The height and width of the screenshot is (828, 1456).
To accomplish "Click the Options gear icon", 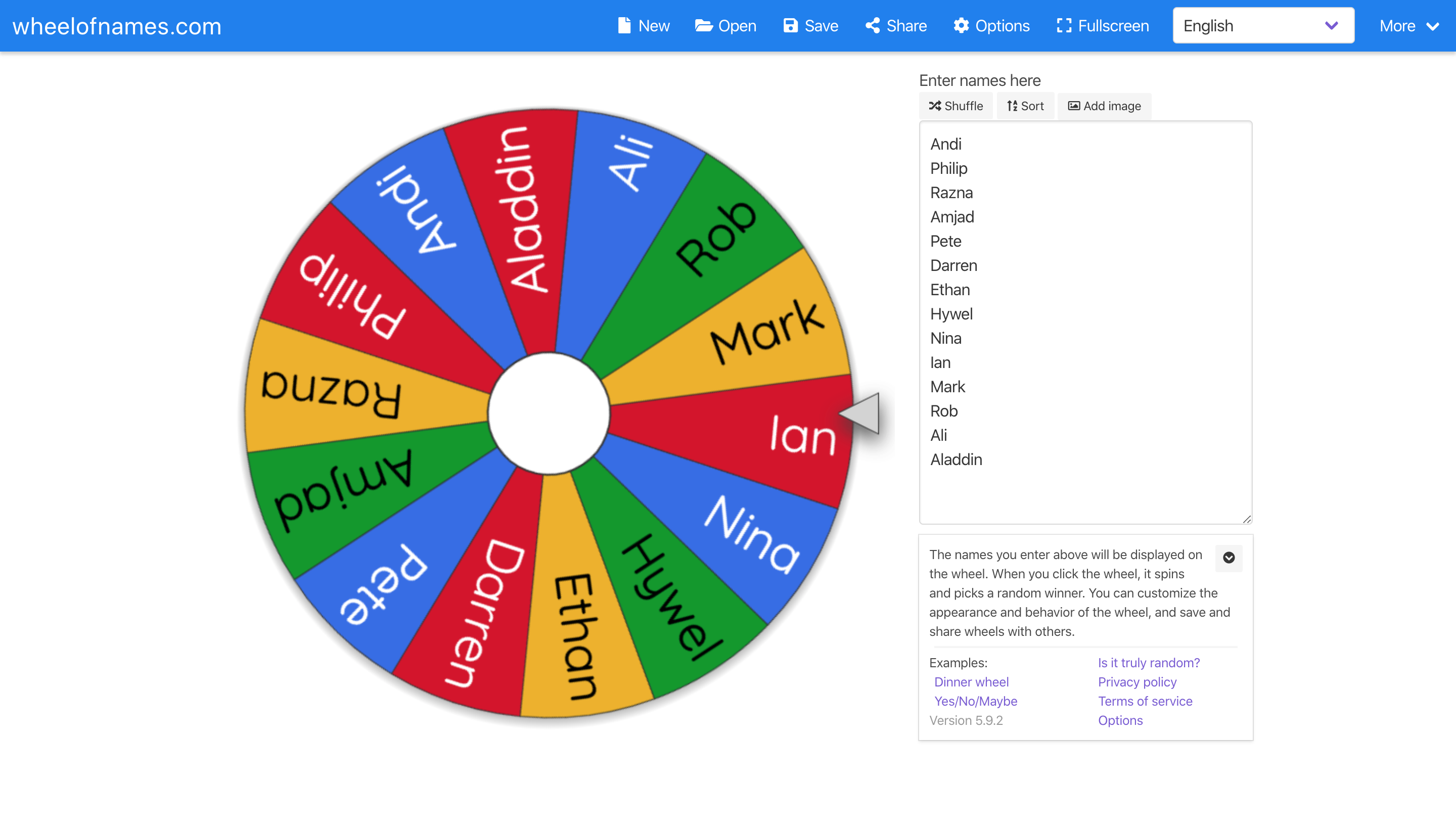I will (961, 25).
